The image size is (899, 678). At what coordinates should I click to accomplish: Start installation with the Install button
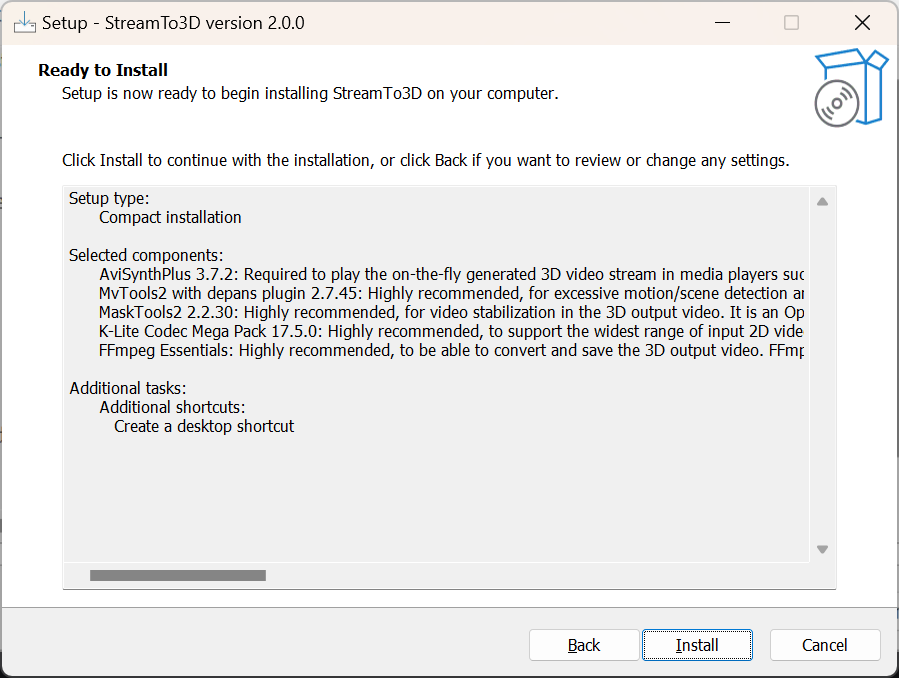point(697,645)
